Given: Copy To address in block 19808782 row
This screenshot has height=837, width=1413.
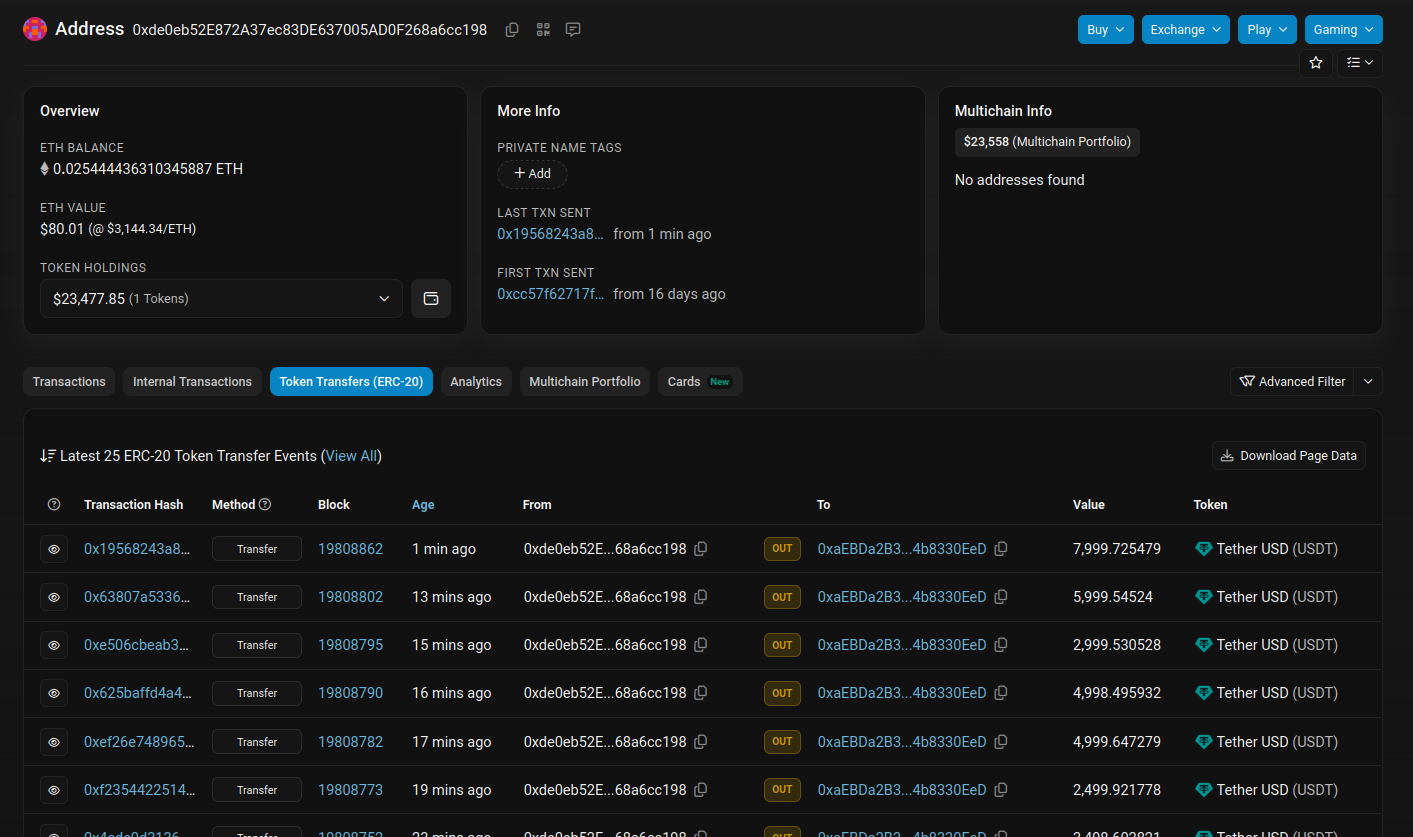Looking at the screenshot, I should point(1001,742).
